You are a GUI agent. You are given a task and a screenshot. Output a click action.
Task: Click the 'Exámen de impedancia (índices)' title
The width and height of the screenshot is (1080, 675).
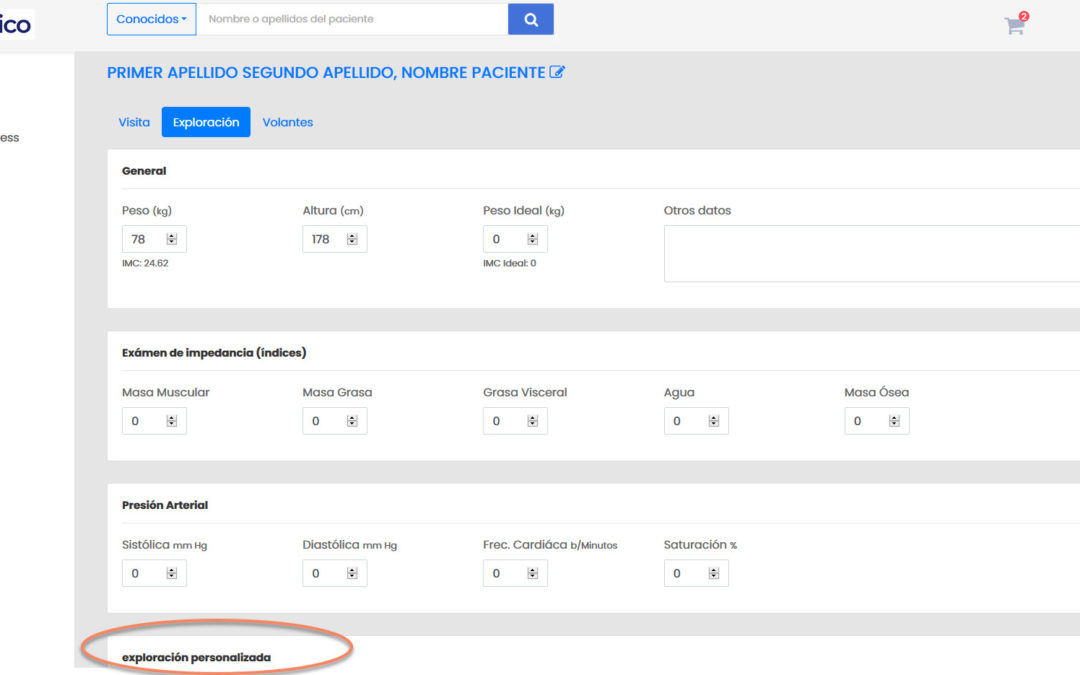[x=214, y=353]
